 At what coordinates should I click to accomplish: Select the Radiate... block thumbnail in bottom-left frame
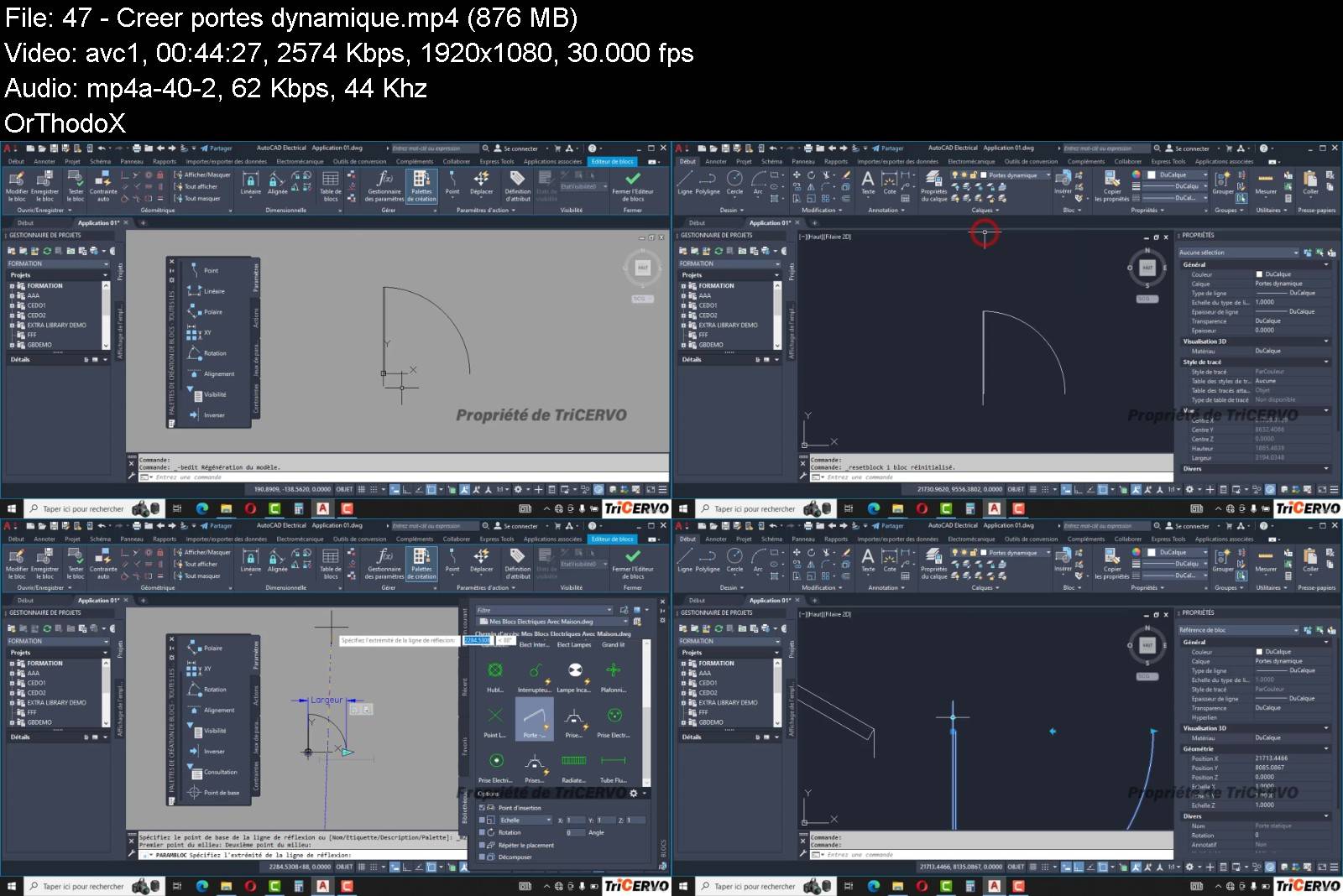574,766
